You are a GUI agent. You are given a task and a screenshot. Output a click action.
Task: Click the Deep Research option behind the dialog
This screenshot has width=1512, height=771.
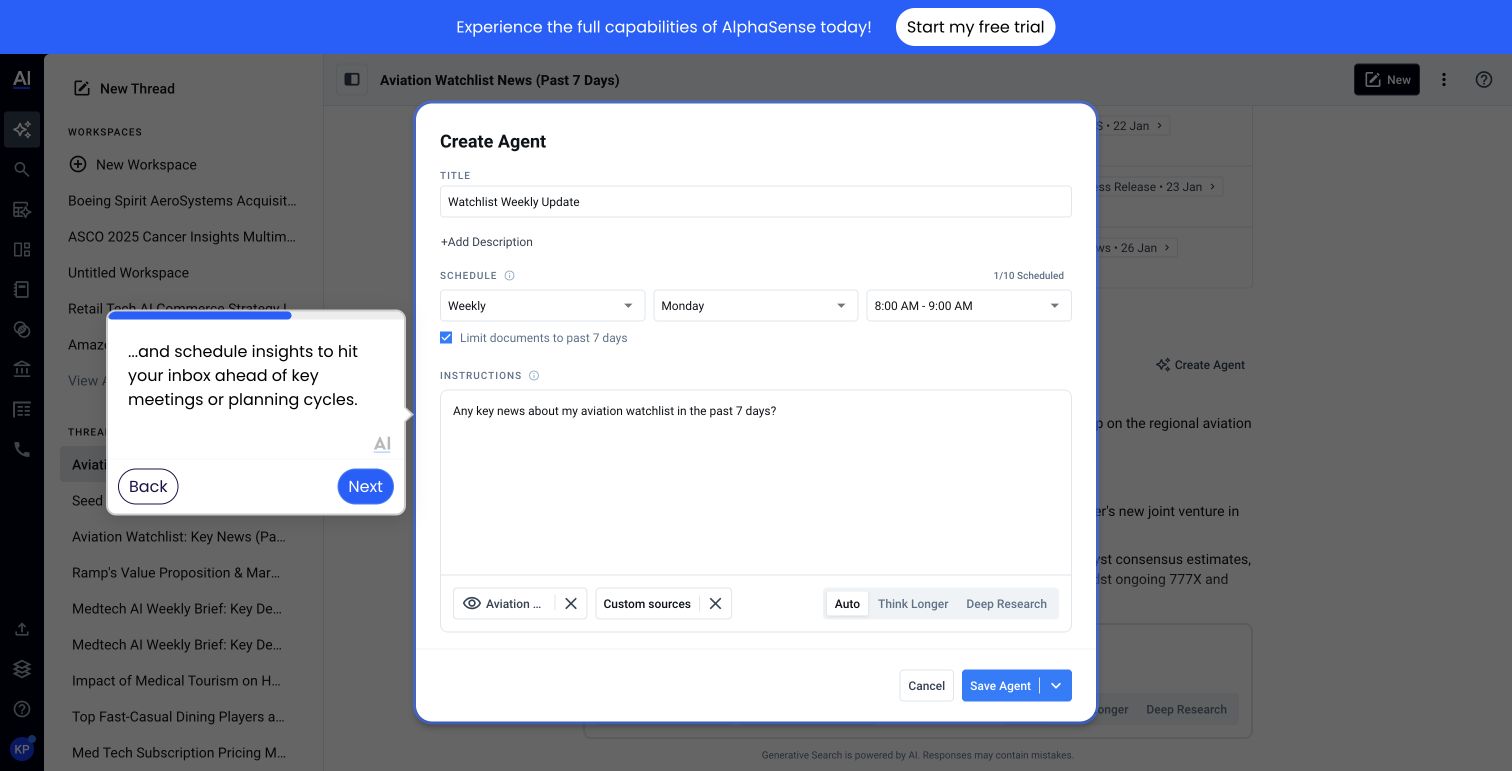(x=1186, y=709)
